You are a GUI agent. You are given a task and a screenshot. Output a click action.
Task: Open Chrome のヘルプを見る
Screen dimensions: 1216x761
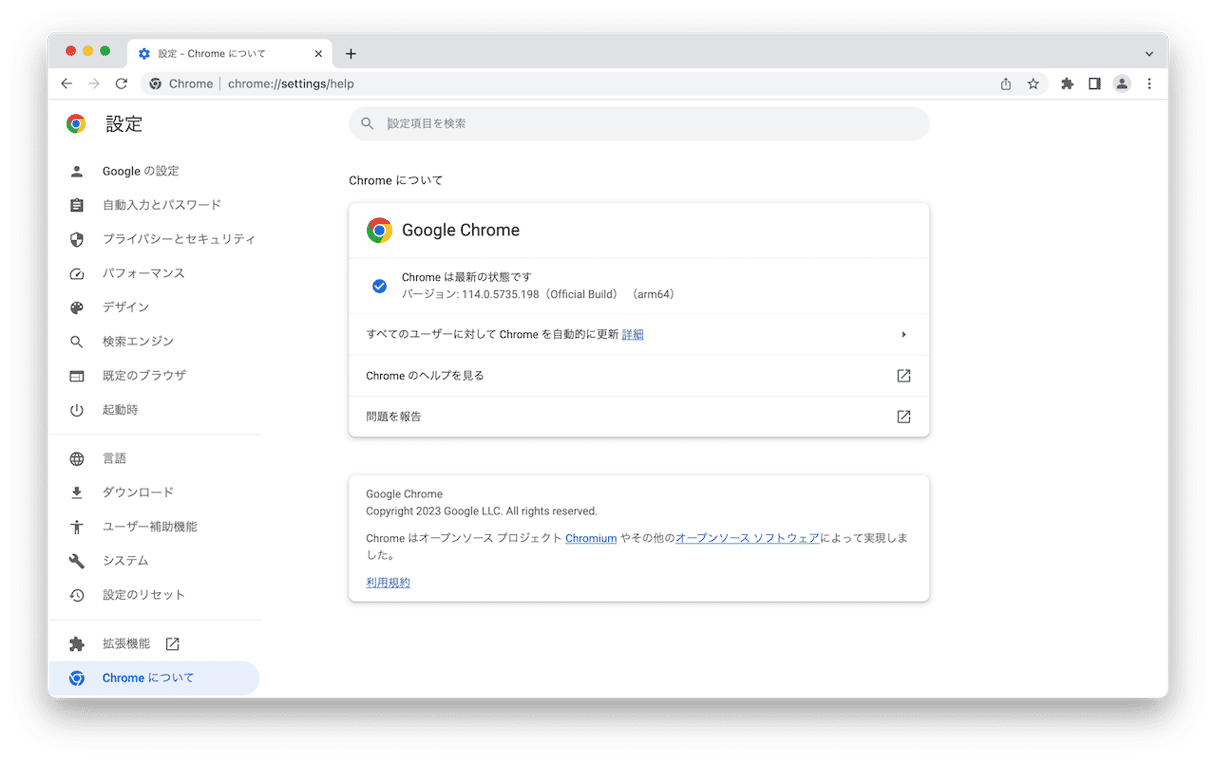(639, 375)
